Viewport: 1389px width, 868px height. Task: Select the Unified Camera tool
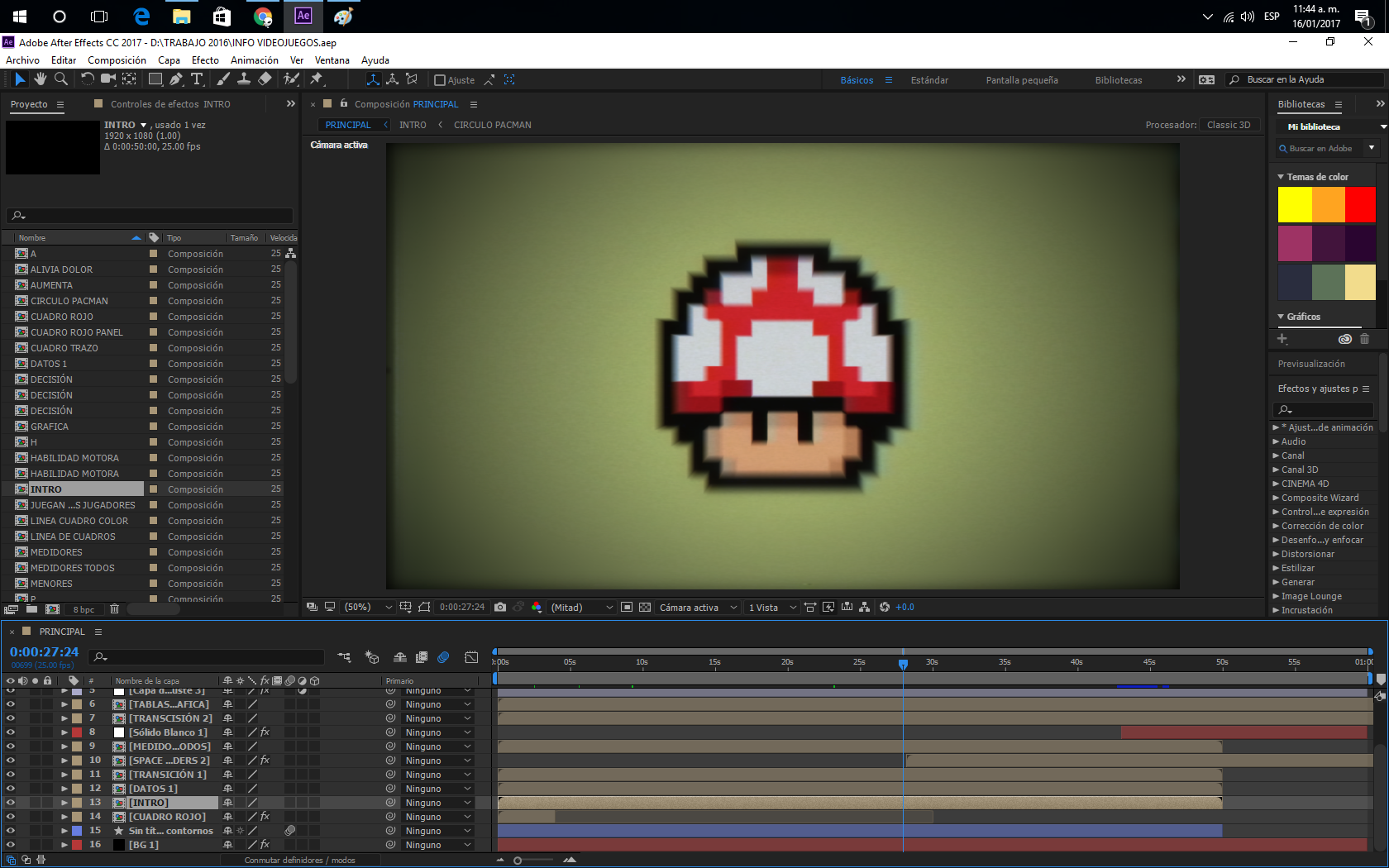pyautogui.click(x=108, y=79)
